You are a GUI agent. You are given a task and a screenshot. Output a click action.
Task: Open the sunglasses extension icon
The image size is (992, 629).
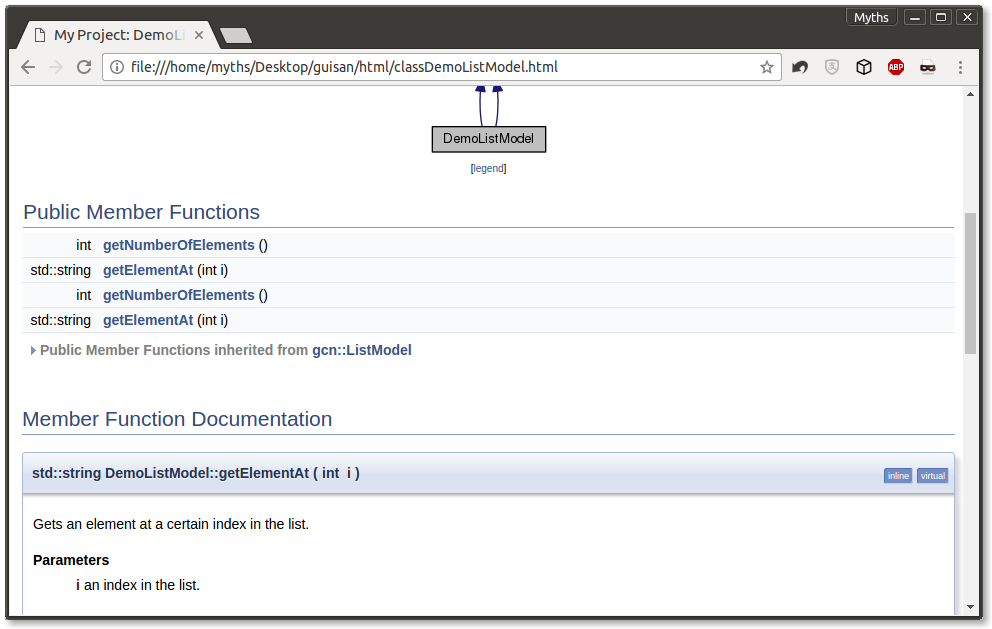click(x=927, y=67)
